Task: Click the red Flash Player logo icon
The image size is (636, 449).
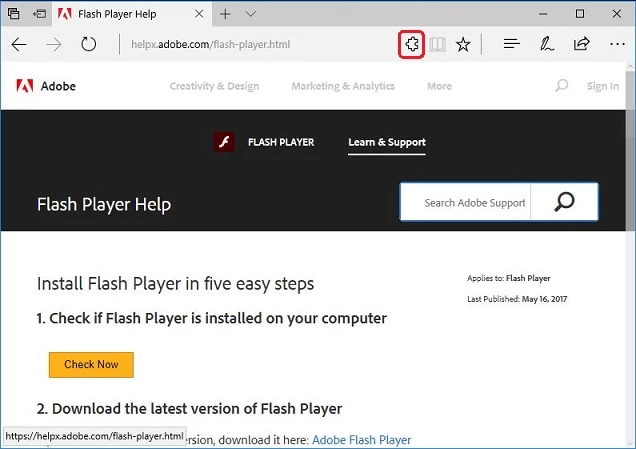Action: click(224, 142)
